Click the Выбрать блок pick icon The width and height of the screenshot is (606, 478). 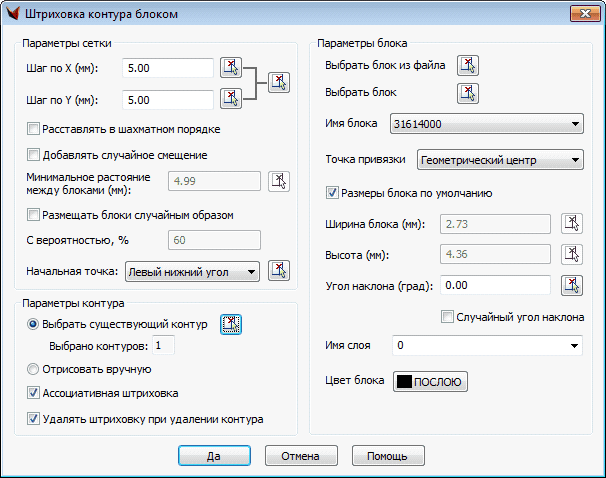(x=468, y=93)
